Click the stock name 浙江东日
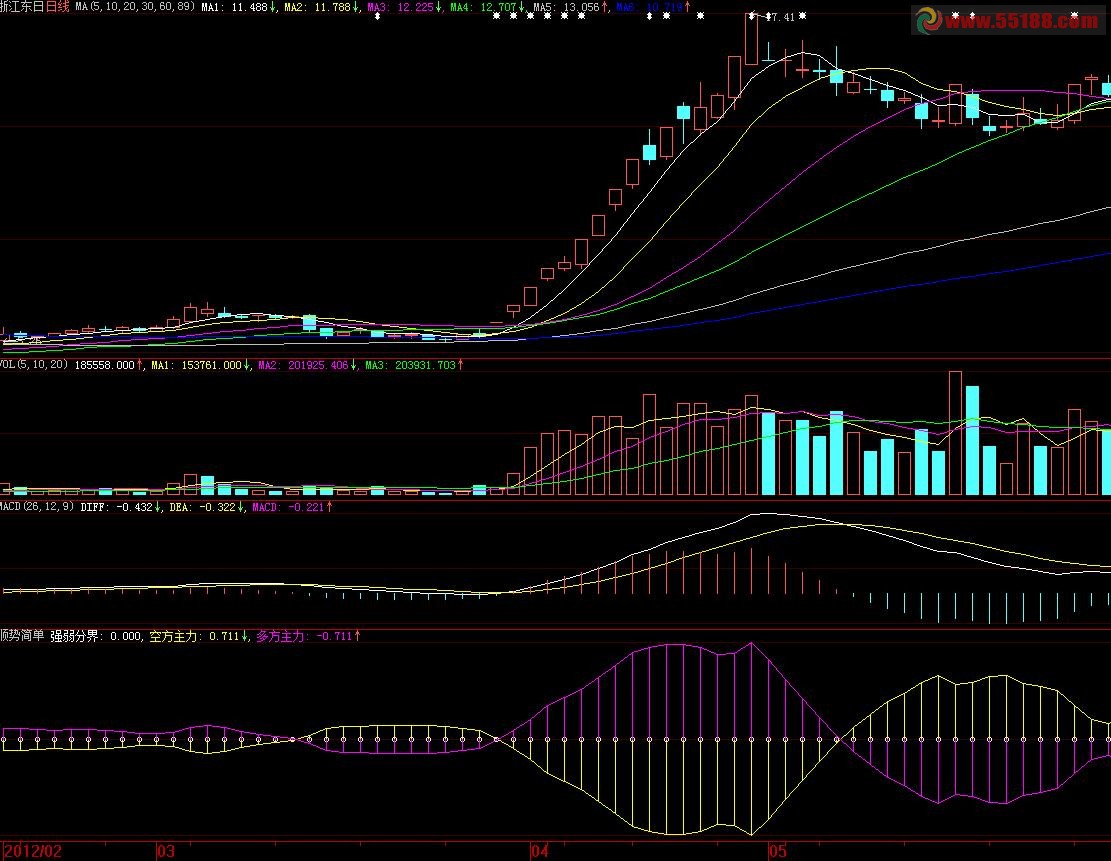1111x861 pixels. (x=21, y=7)
